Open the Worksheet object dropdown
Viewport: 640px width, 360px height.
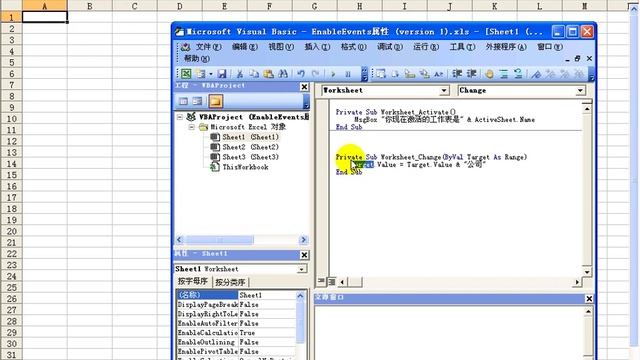pos(444,90)
